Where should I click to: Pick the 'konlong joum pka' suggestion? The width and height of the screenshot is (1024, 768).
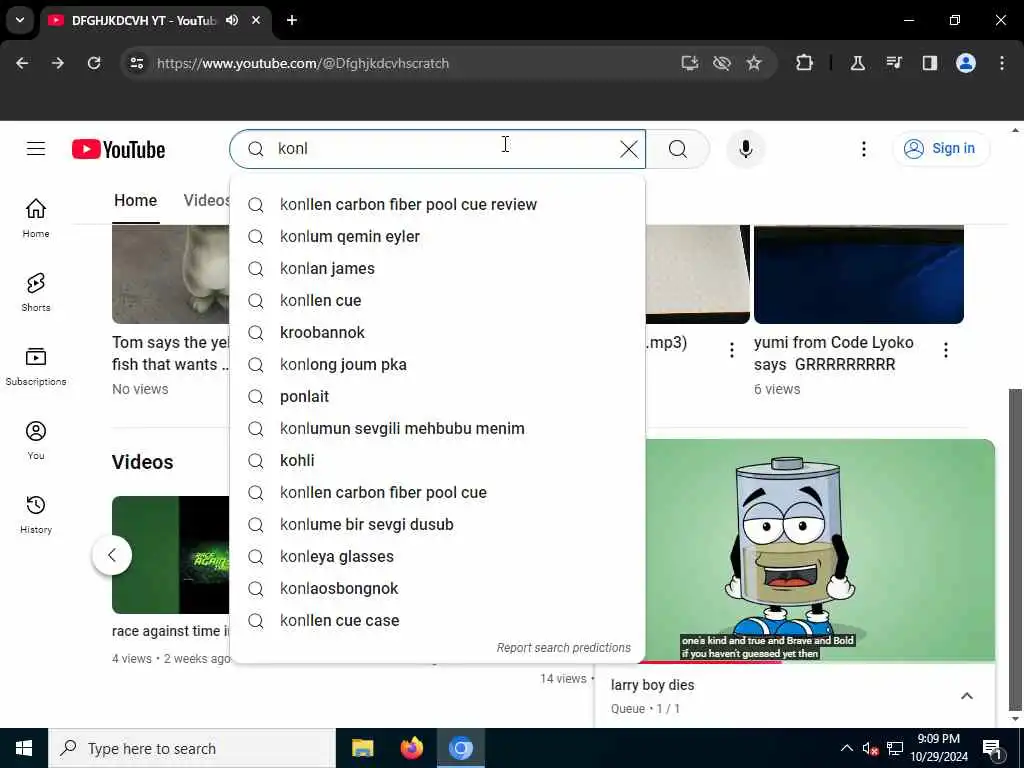438,364
